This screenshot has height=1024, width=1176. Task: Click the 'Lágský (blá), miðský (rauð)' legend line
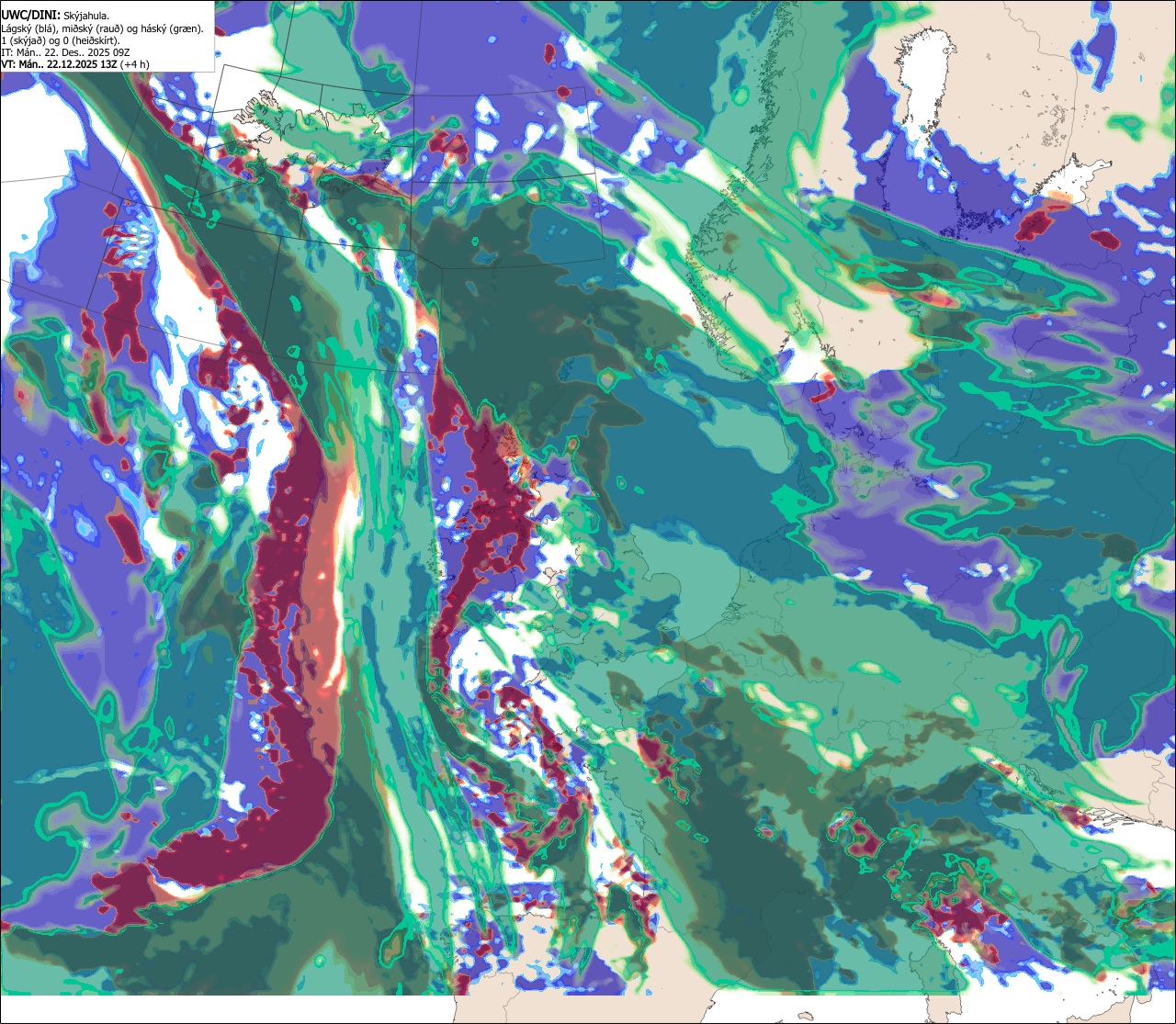click(x=103, y=28)
